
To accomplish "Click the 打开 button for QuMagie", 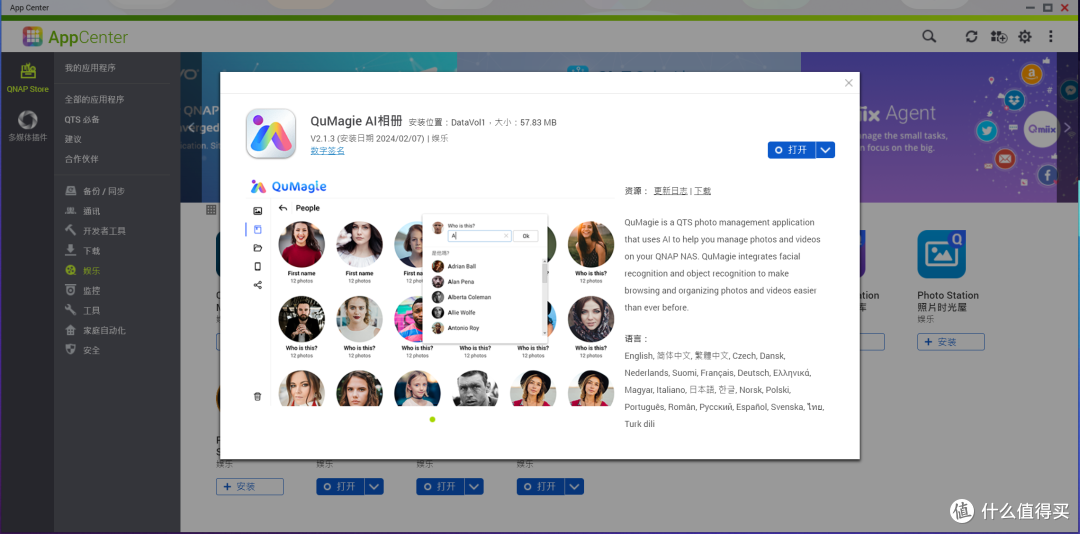I will coord(791,150).
